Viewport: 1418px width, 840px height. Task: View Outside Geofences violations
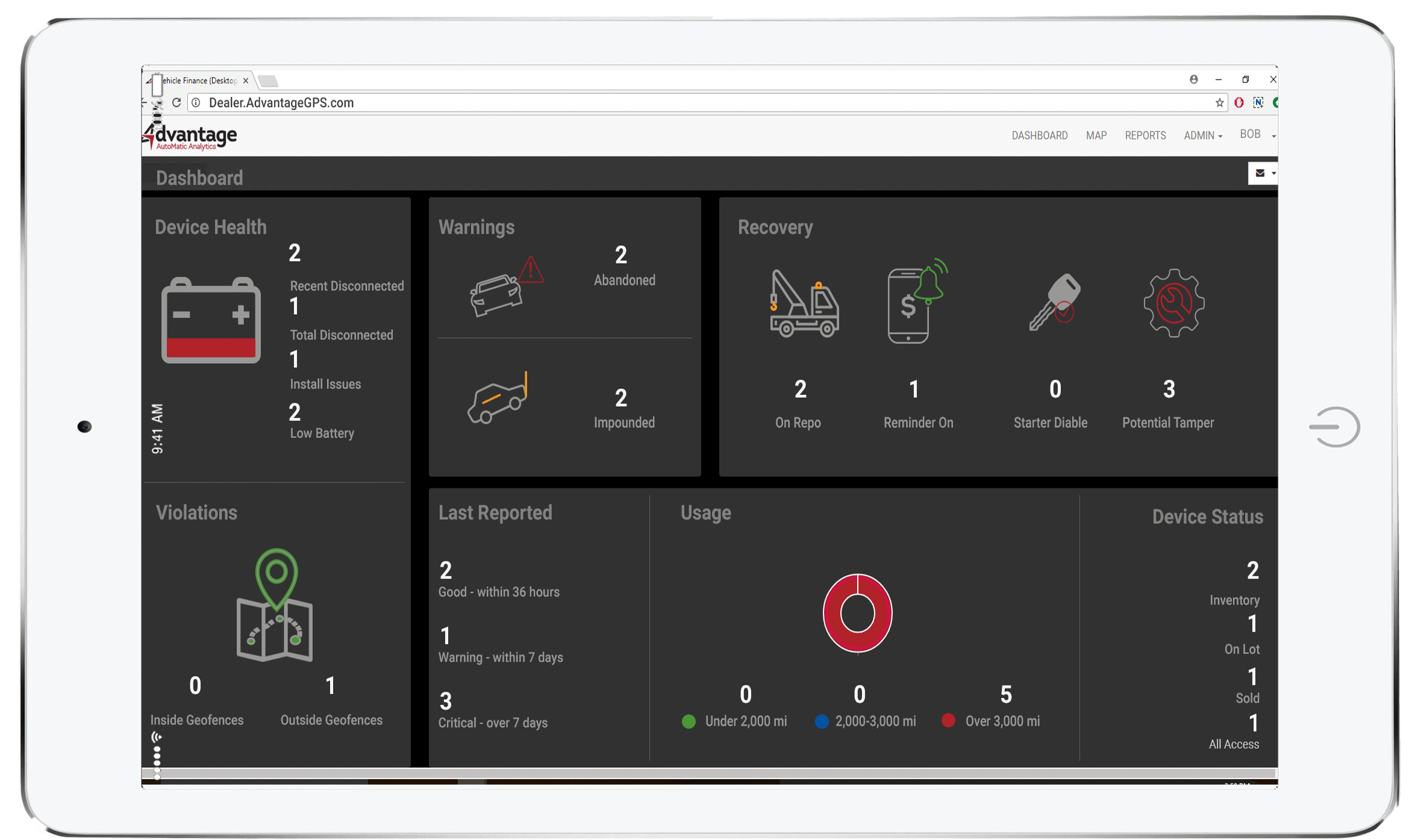tap(331, 720)
